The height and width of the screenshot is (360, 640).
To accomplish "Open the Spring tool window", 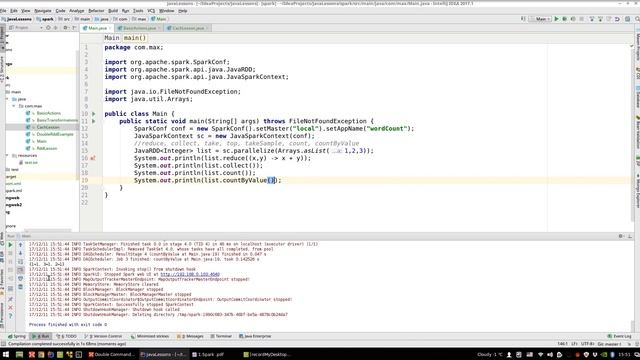I will coord(17,336).
